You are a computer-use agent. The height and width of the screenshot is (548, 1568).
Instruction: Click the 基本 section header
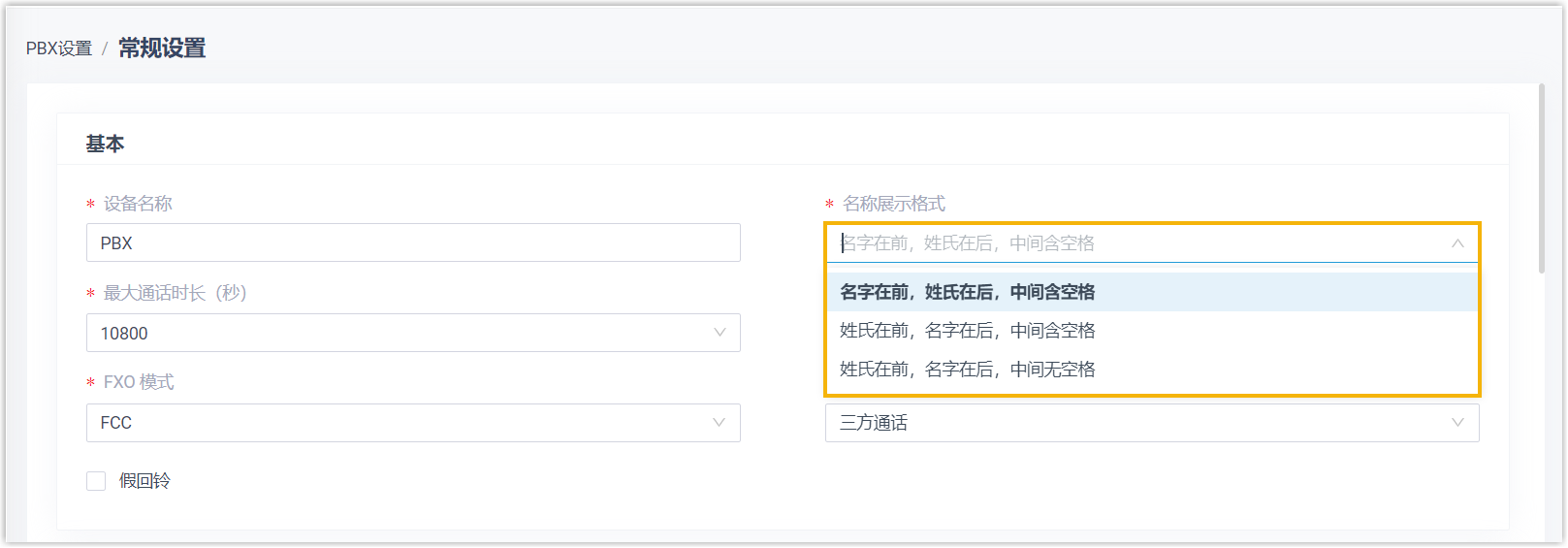105,145
